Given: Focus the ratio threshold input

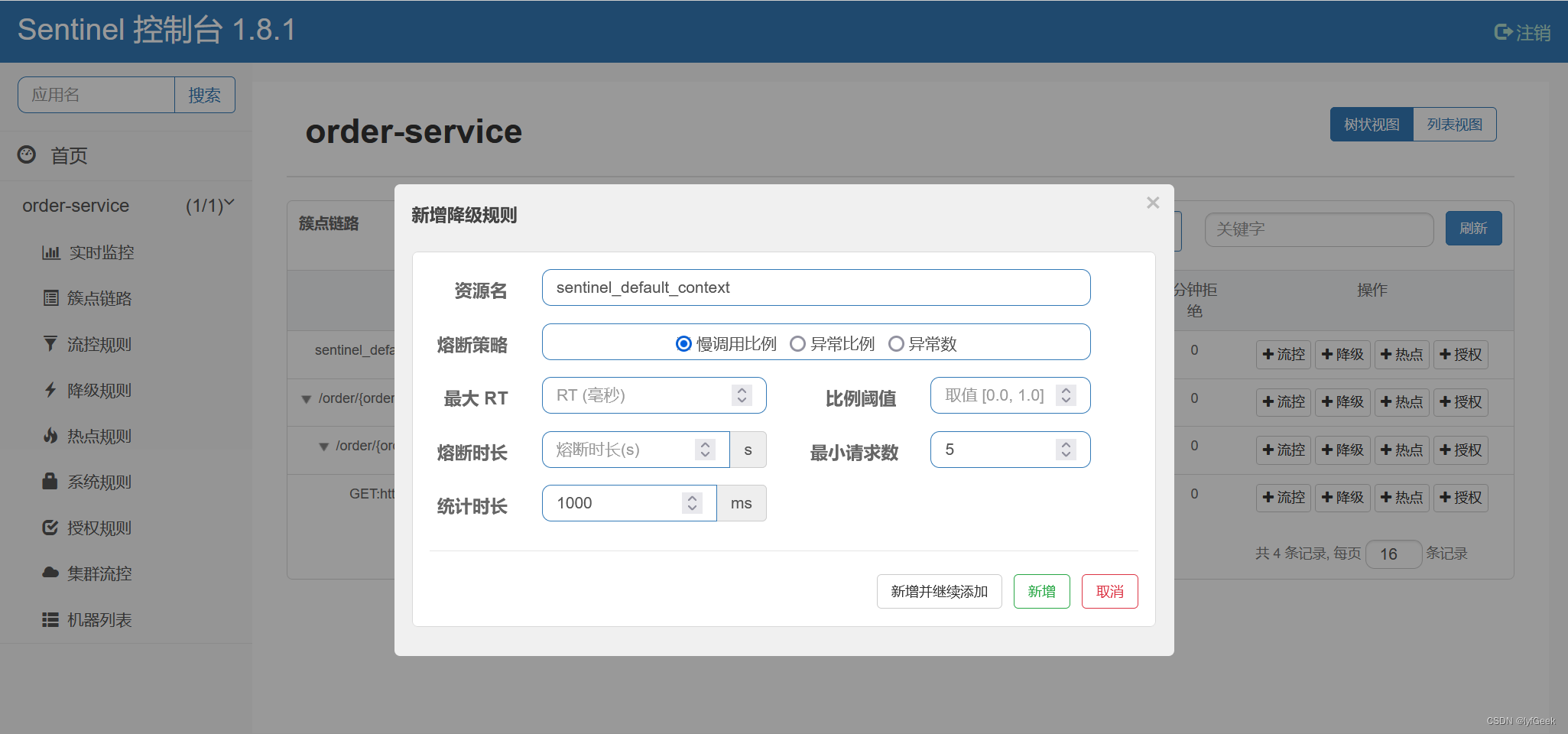Looking at the screenshot, I should 1011,395.
